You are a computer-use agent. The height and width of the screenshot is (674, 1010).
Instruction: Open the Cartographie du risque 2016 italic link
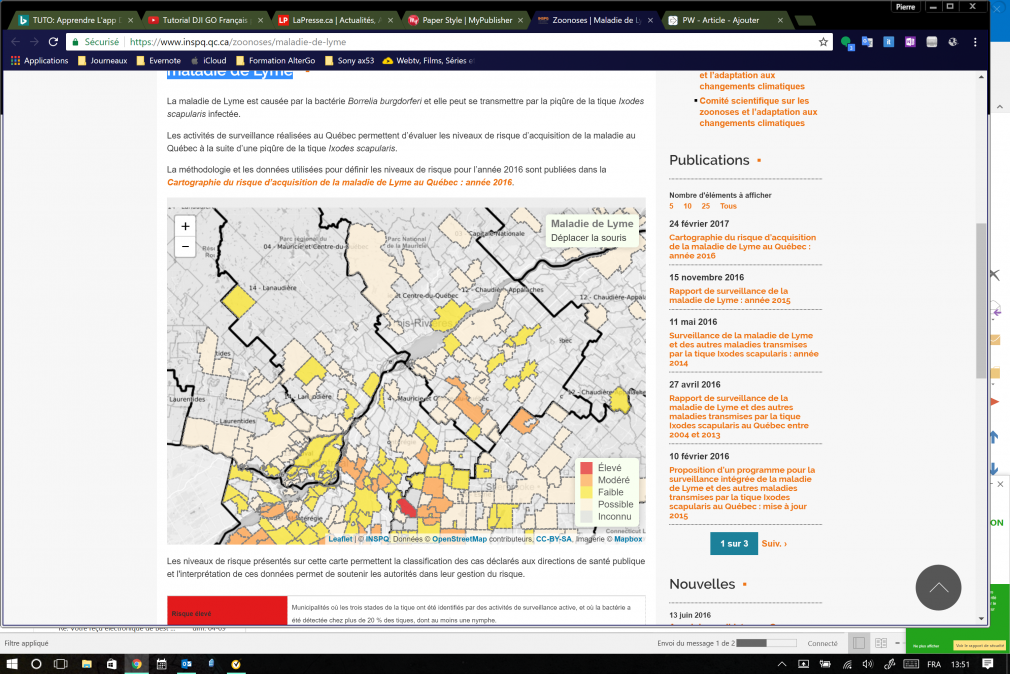340,182
